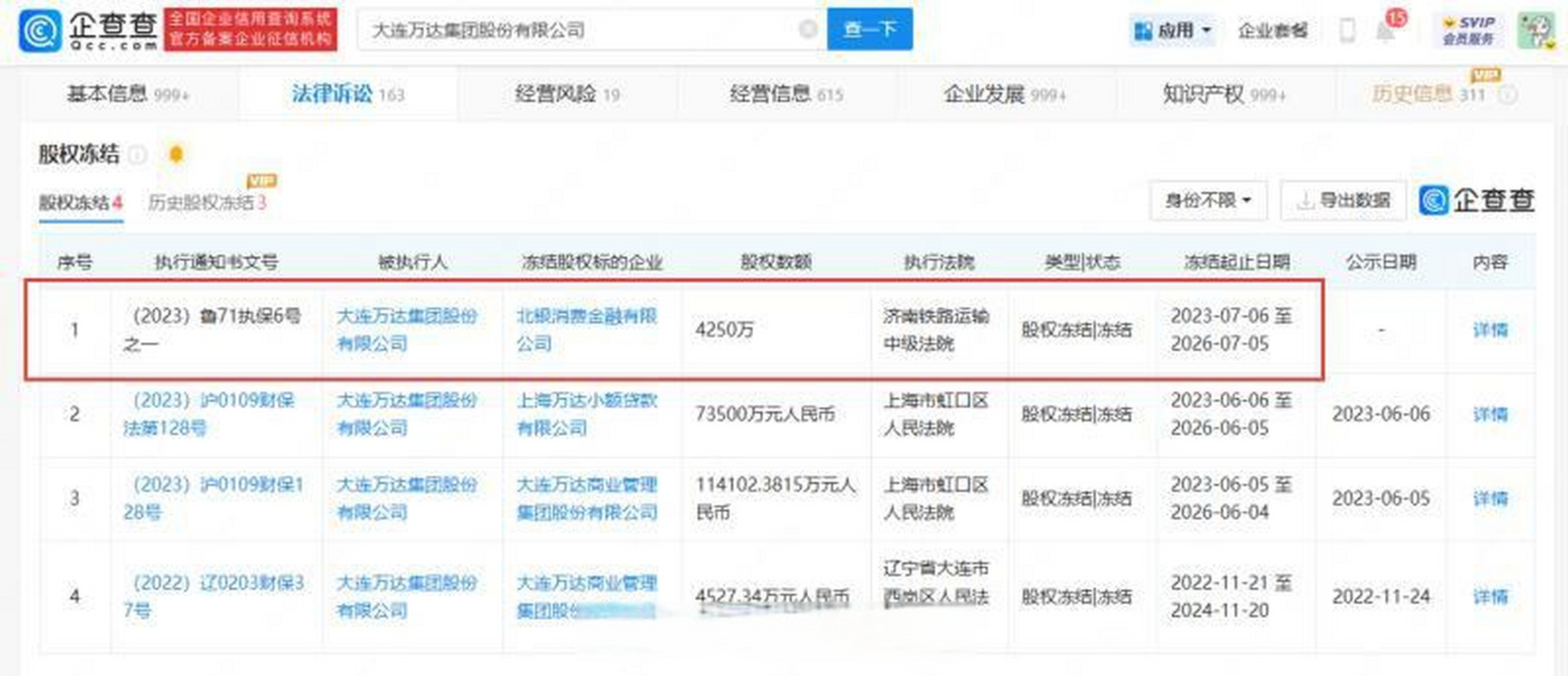The width and height of the screenshot is (1568, 676).
Task: Click the 被执行人 link in row 2
Action: (407, 414)
